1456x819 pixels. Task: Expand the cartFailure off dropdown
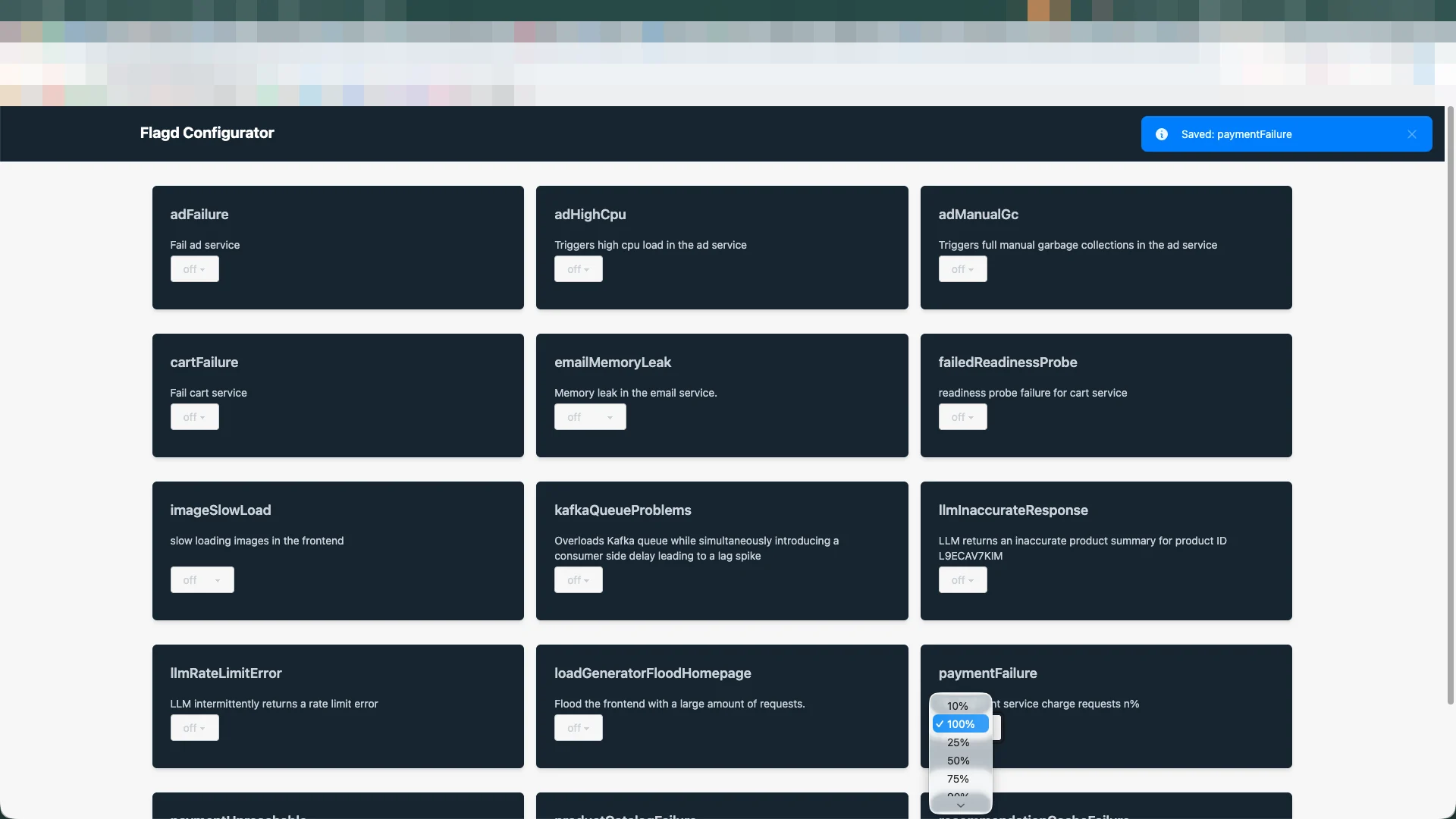click(195, 417)
